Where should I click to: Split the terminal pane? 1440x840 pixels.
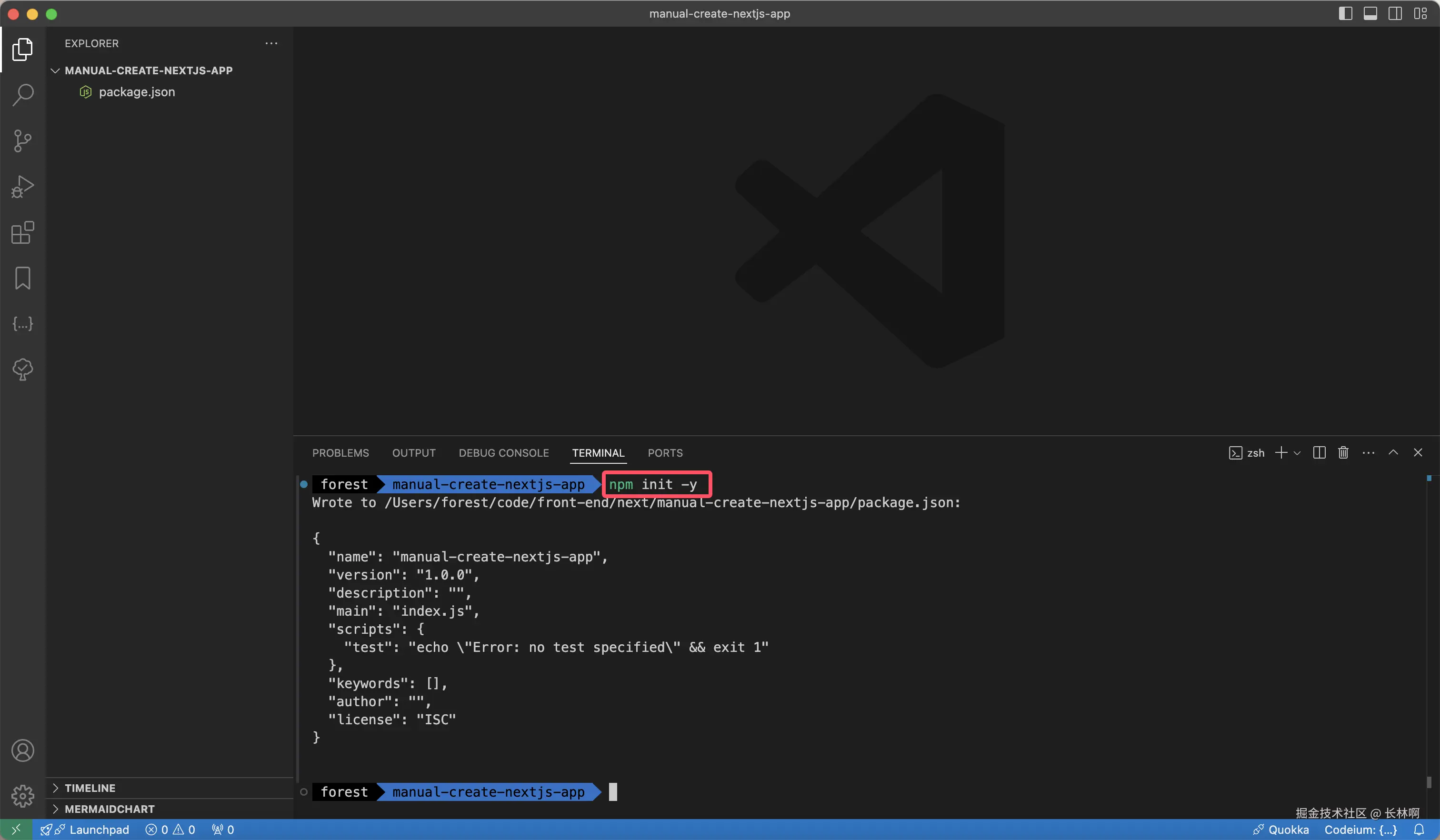(x=1319, y=452)
